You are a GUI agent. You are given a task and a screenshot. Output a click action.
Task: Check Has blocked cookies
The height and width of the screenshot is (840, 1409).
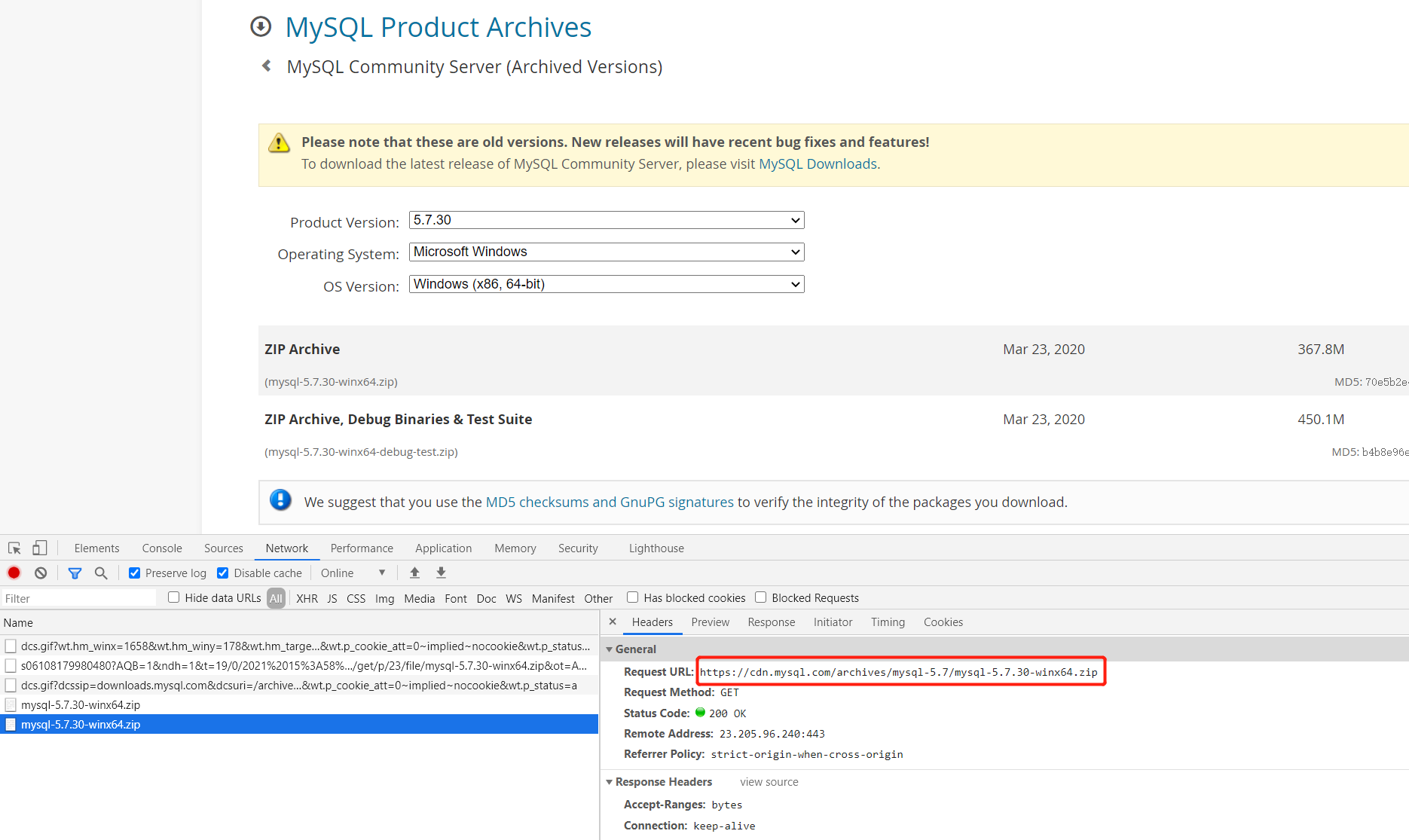pos(633,597)
